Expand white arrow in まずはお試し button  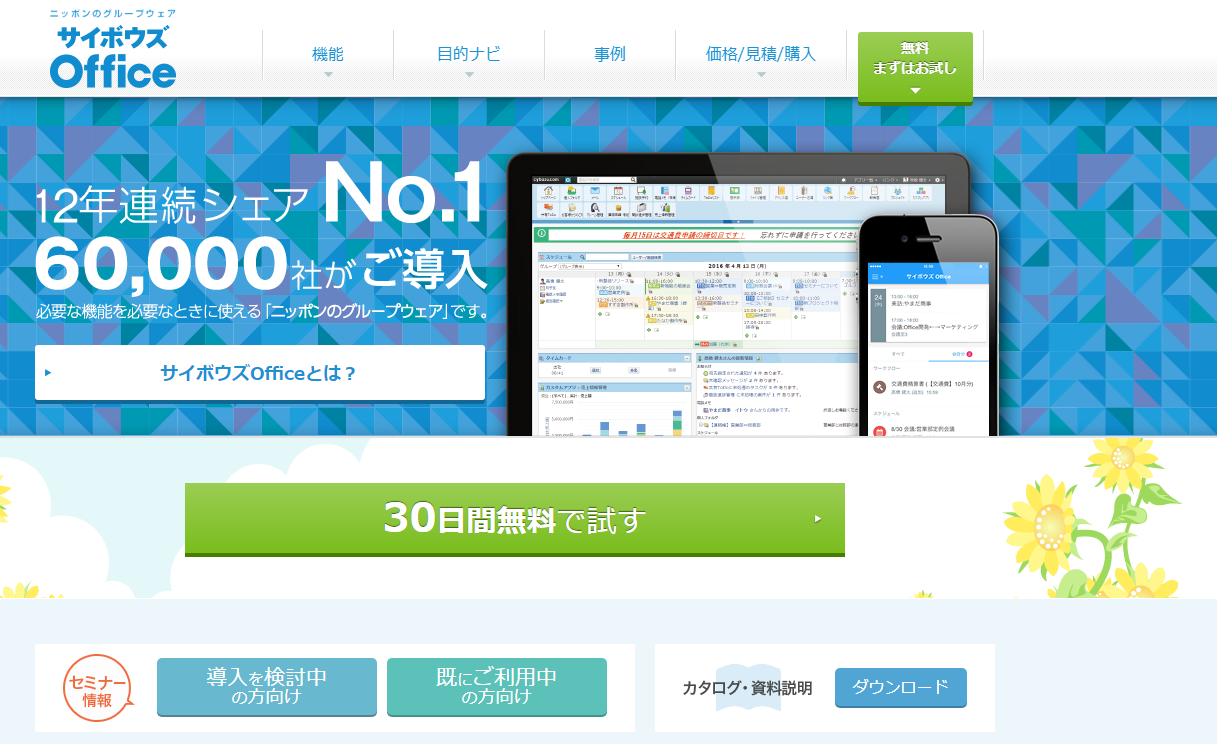915,90
